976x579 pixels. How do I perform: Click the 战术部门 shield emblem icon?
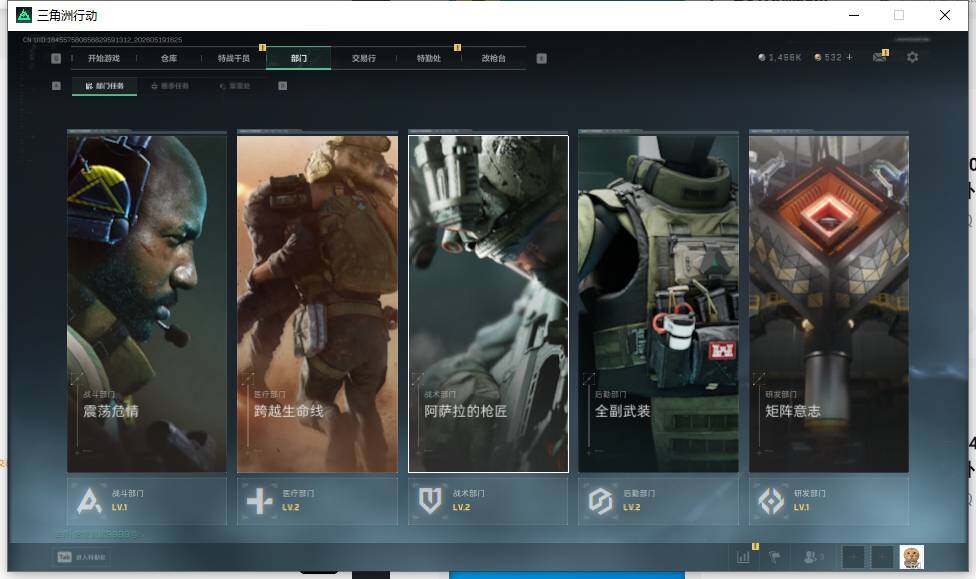[430, 501]
